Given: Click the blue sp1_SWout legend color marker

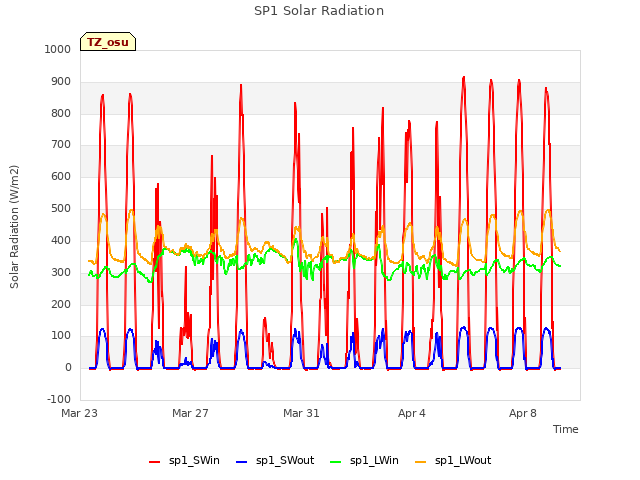Looking at the screenshot, I should 242,462.
